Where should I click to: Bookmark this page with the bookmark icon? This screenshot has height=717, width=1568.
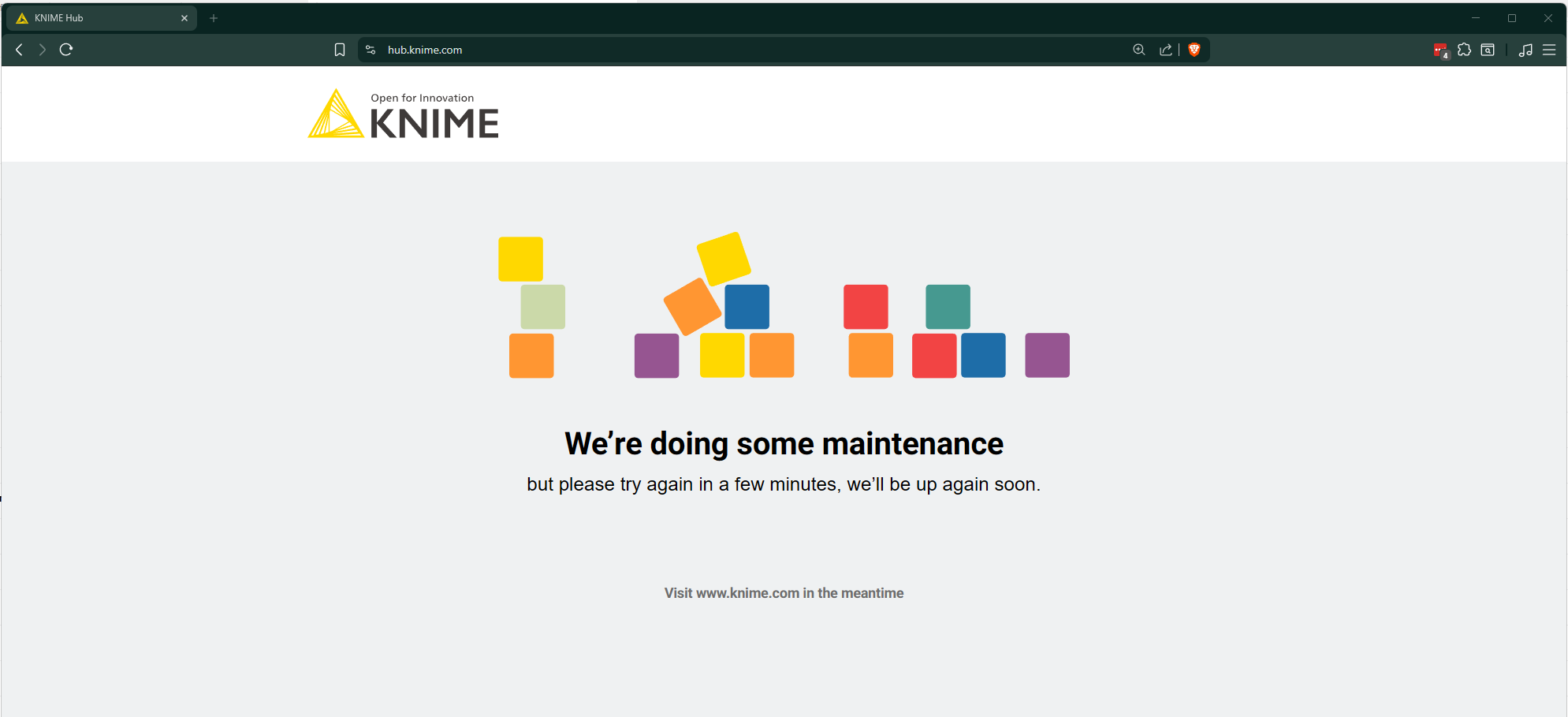coord(340,50)
